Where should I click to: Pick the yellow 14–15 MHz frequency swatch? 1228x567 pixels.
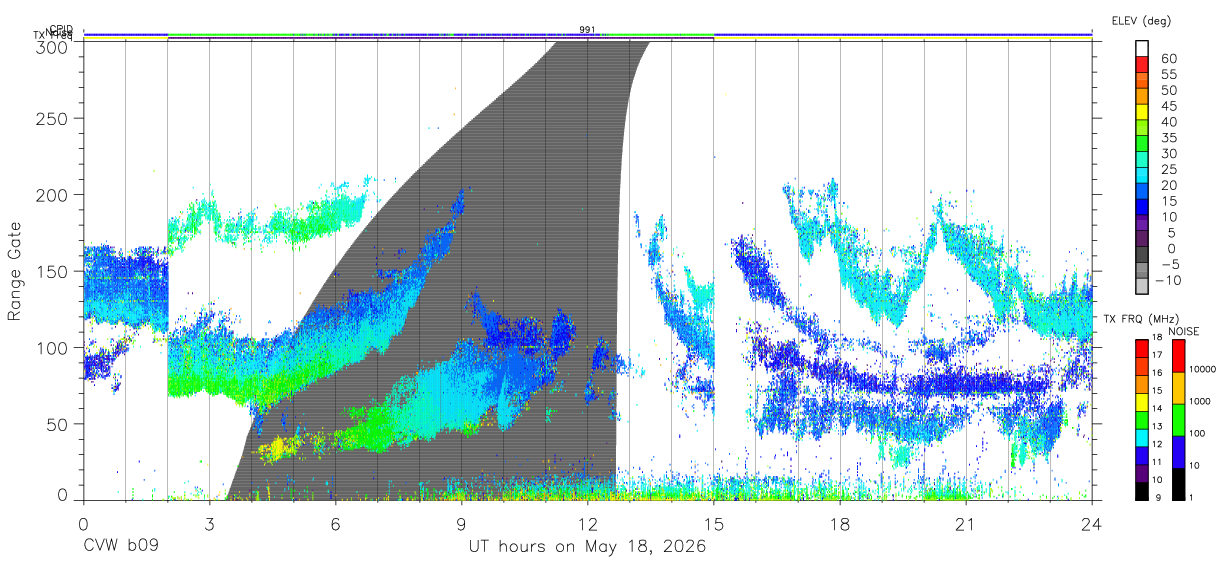click(x=1142, y=401)
